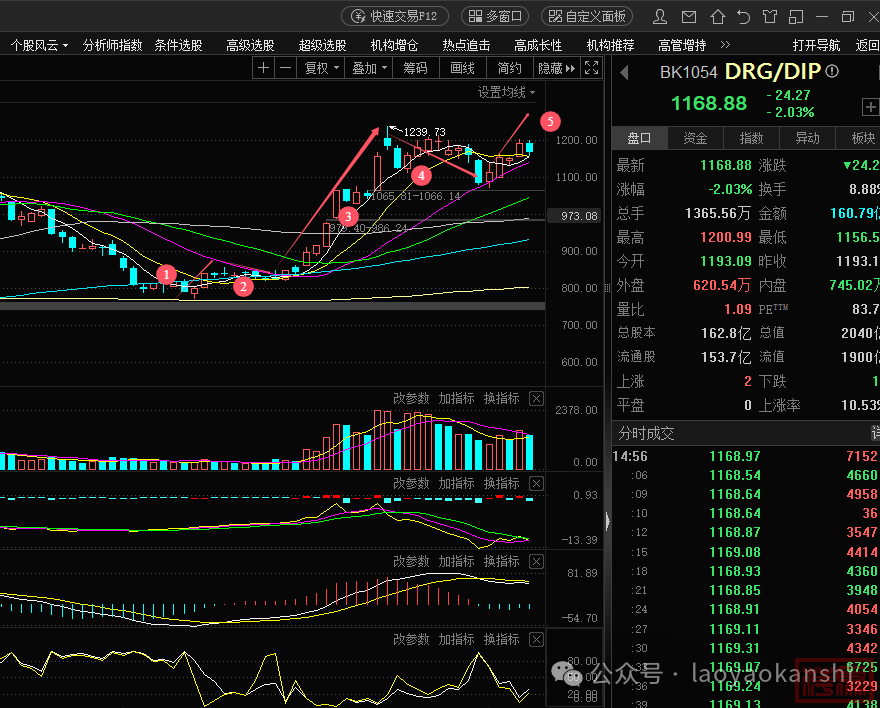Select the 1239.73 high price label

coord(424,132)
